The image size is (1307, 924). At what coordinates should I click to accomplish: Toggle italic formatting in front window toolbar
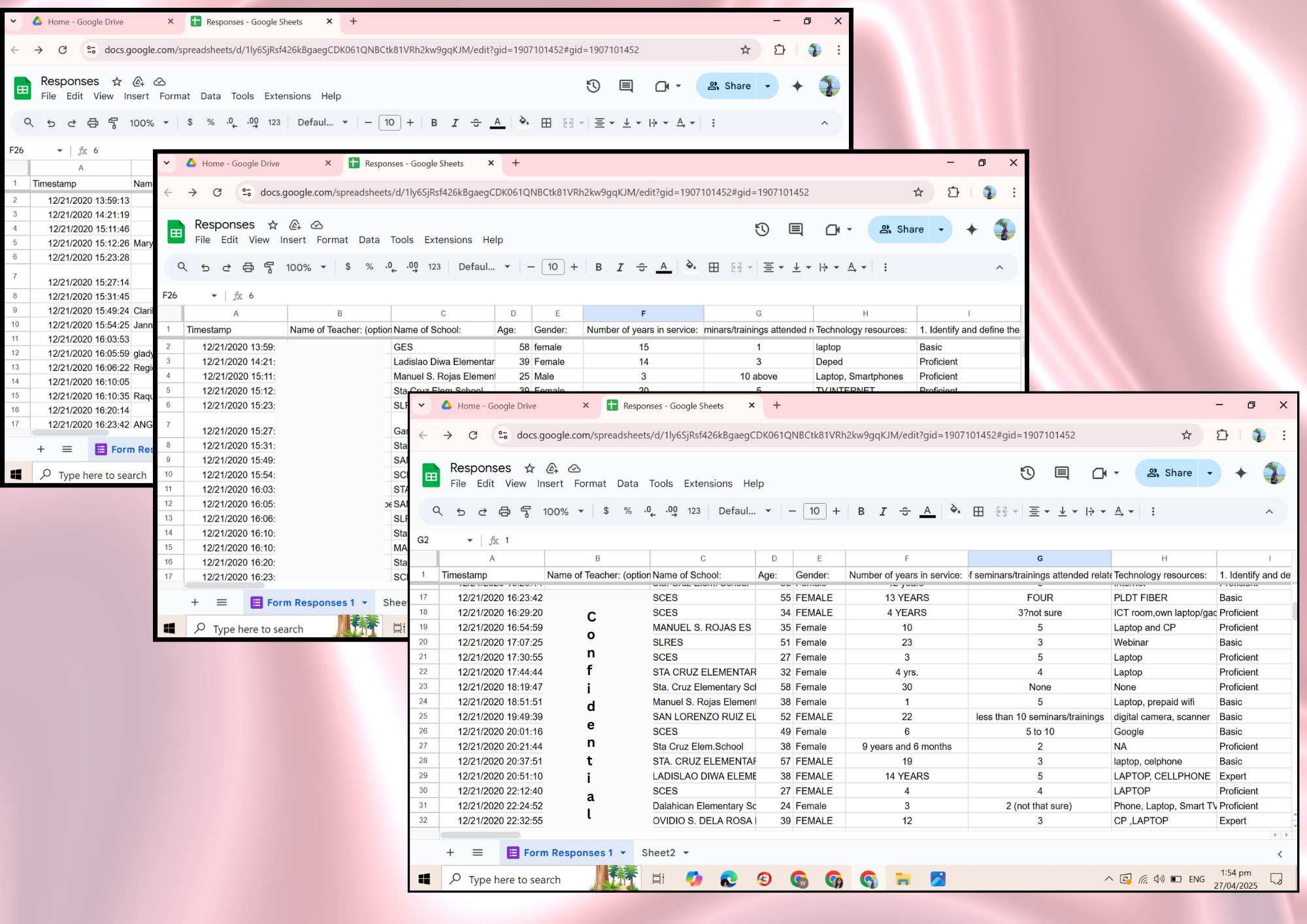(x=883, y=512)
